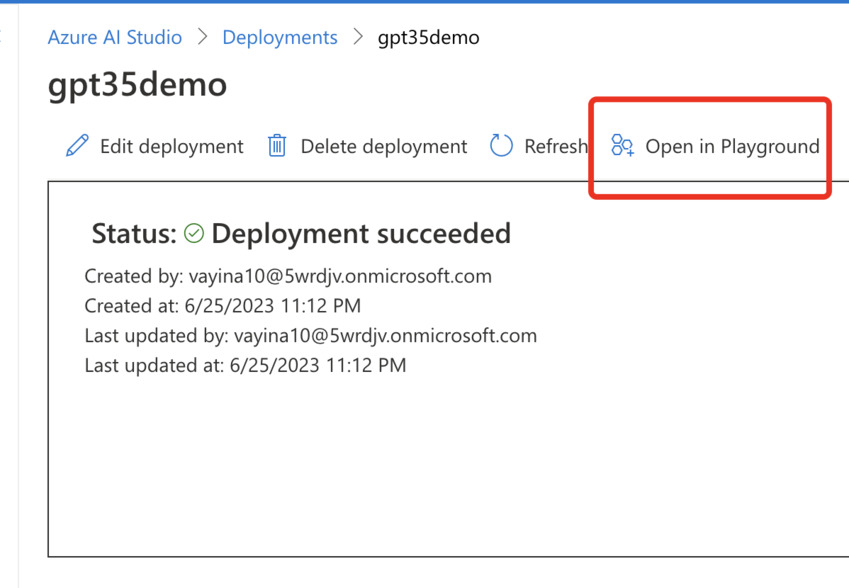Click the Created at timestamp line
Image resolution: width=849 pixels, height=588 pixels.
pyautogui.click(x=223, y=306)
